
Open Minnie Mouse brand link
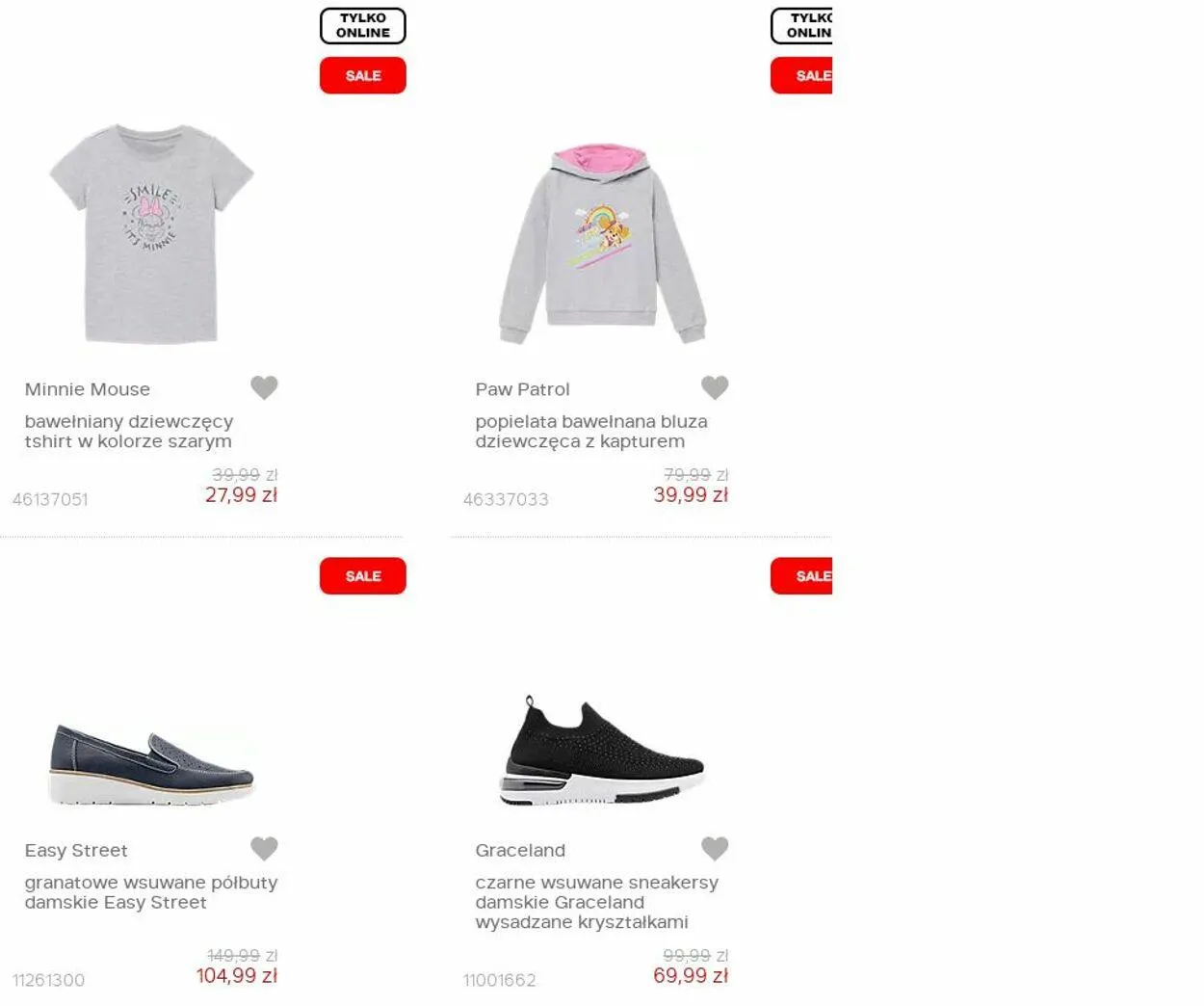pos(88,389)
